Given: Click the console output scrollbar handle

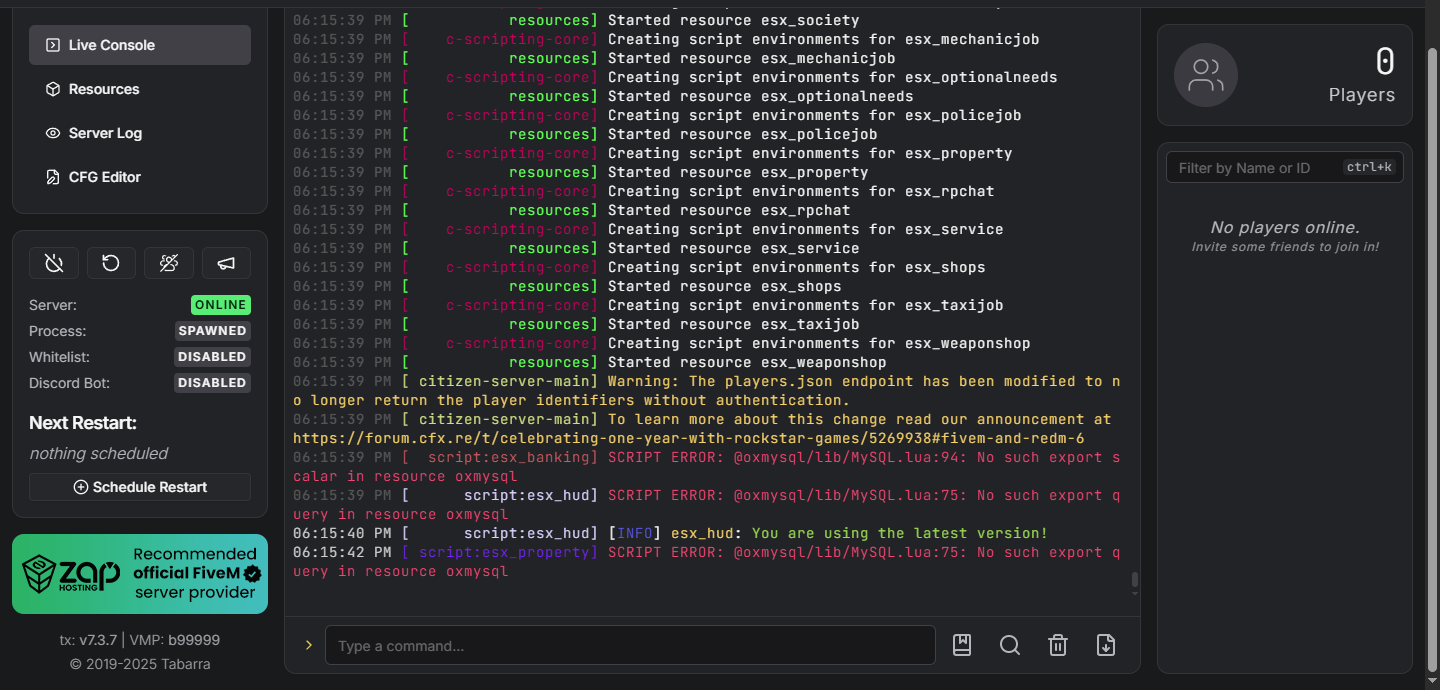Looking at the screenshot, I should (1134, 580).
